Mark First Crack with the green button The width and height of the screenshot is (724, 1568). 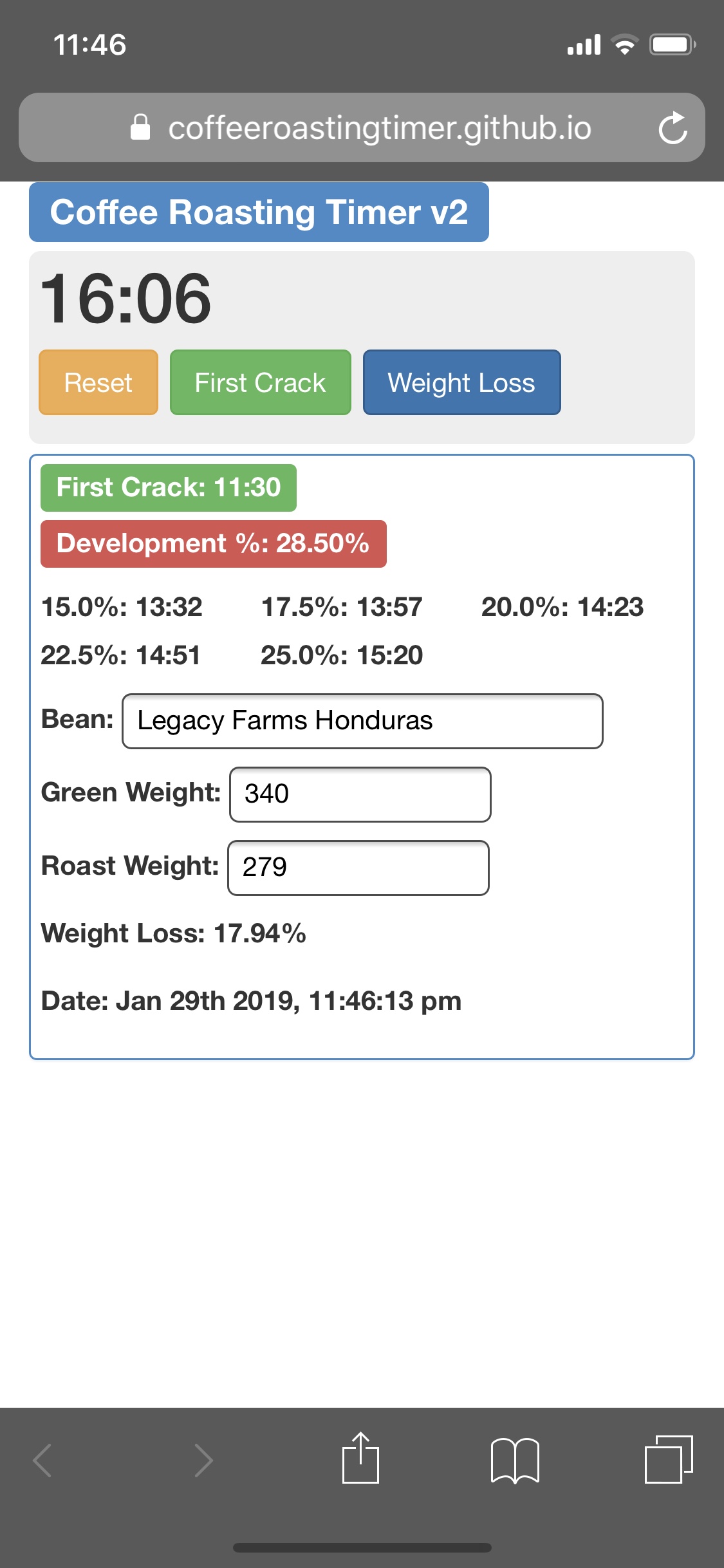[261, 382]
